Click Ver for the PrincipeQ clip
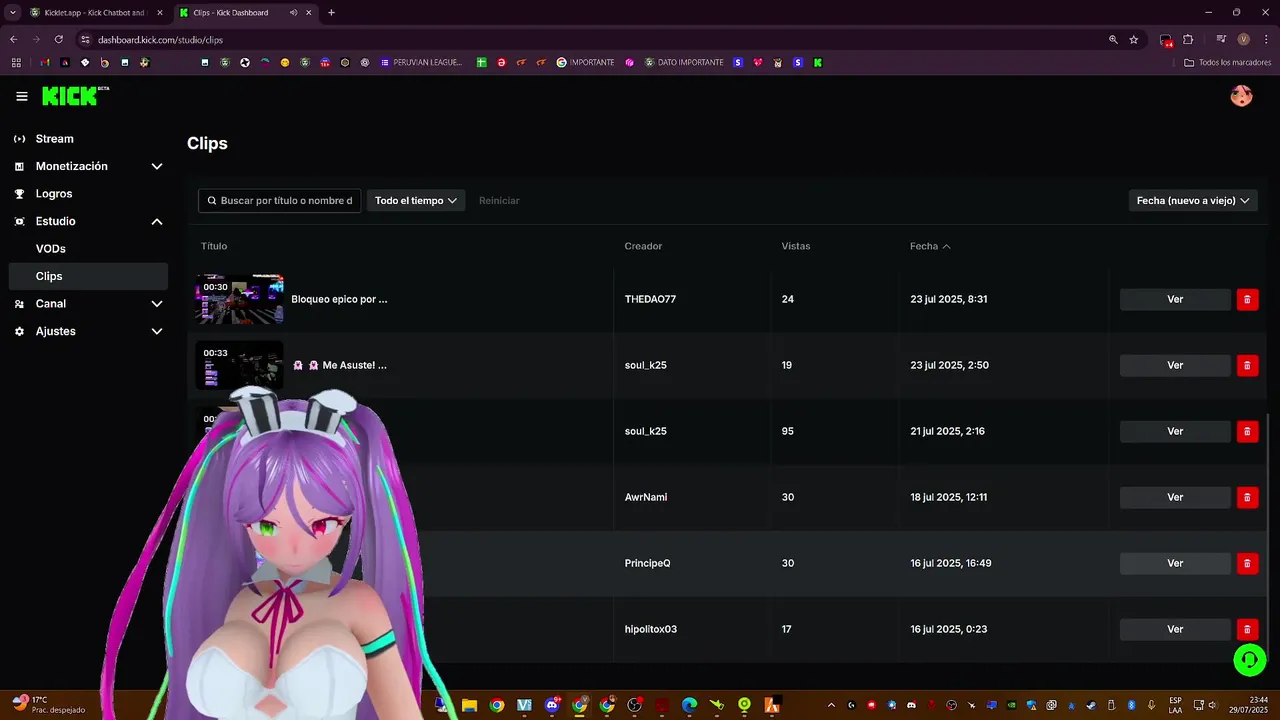Image resolution: width=1280 pixels, height=720 pixels. pos(1175,563)
